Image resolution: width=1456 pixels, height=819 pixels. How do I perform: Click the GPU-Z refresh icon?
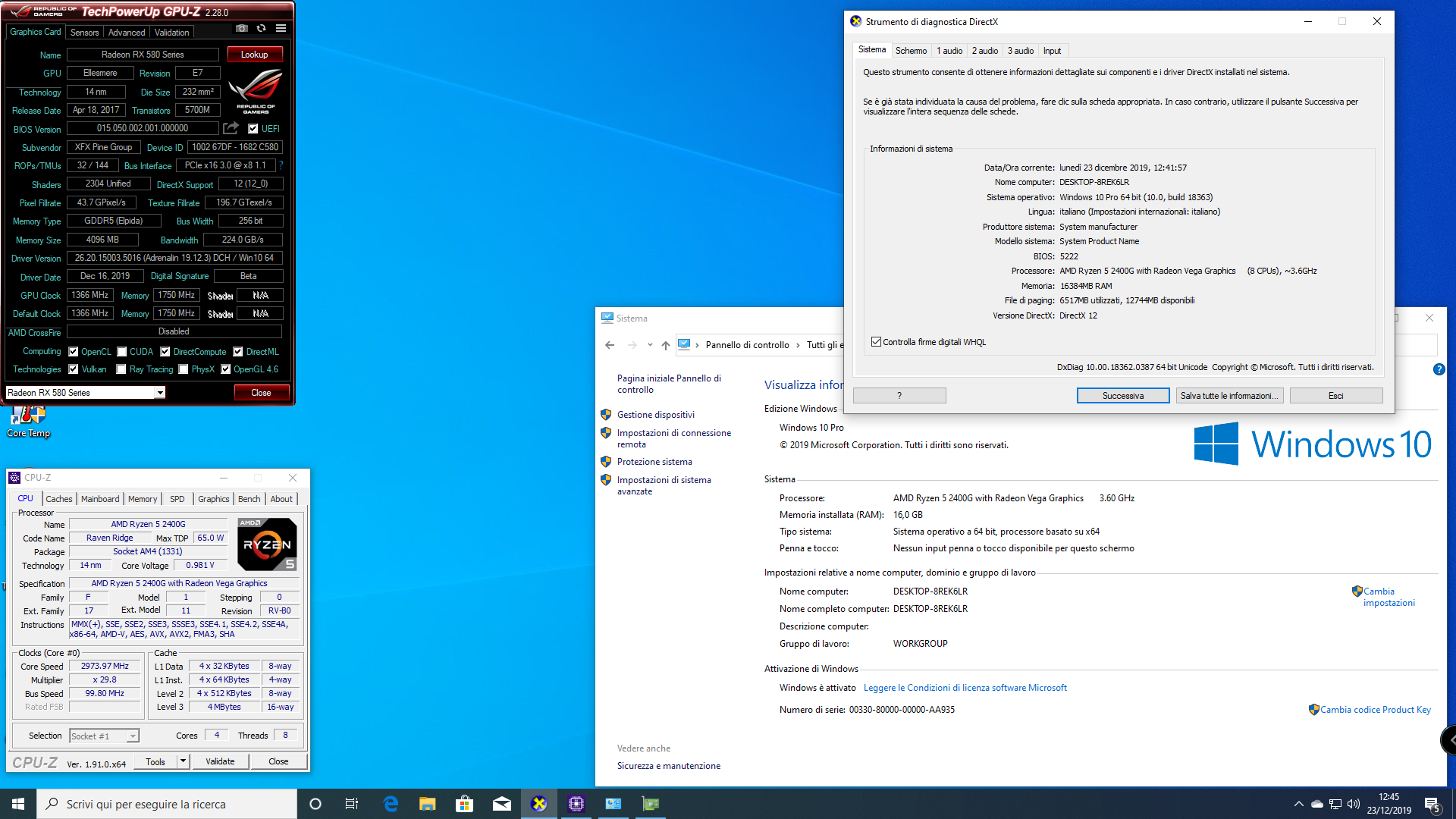(261, 28)
